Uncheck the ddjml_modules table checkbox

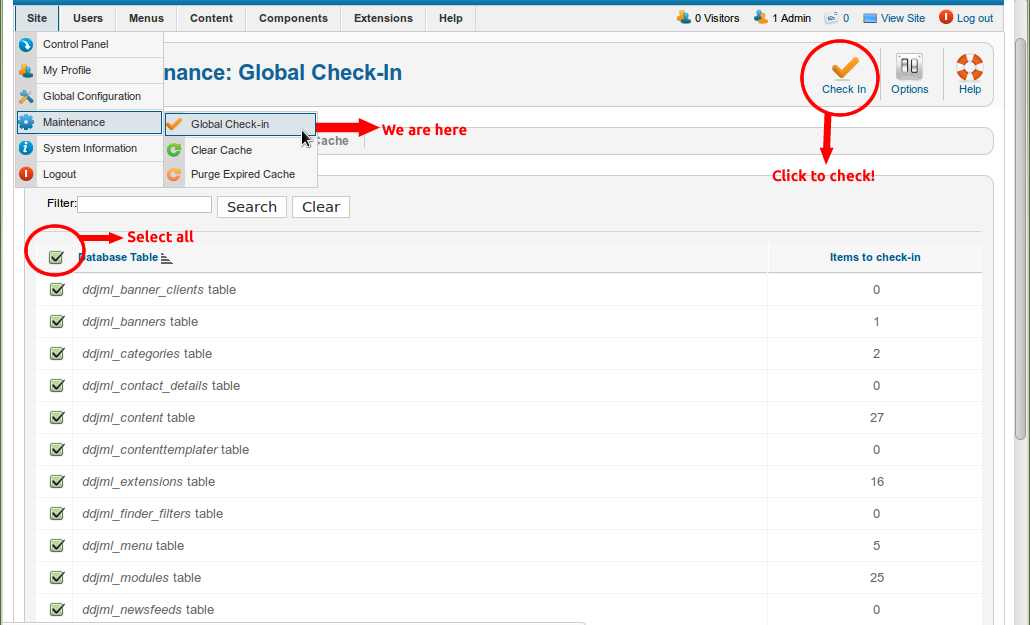(57, 577)
